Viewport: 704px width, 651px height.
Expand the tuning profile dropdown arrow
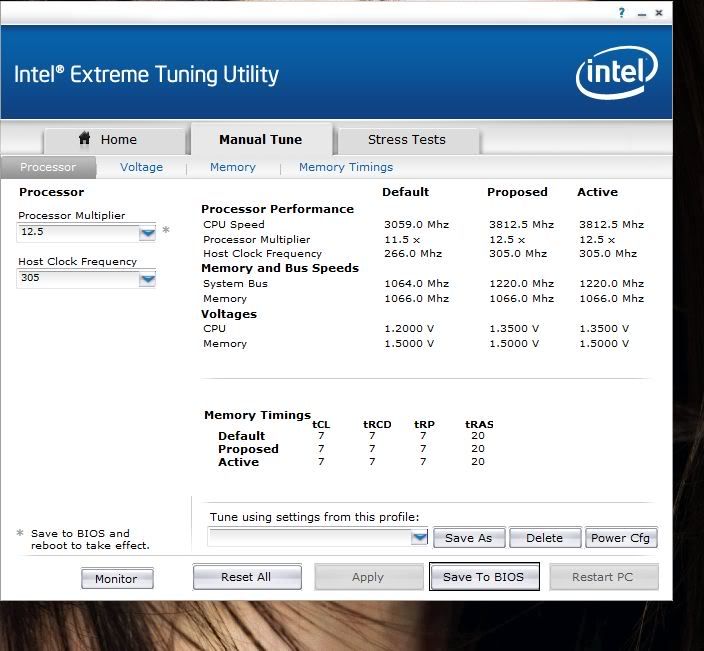click(x=419, y=537)
